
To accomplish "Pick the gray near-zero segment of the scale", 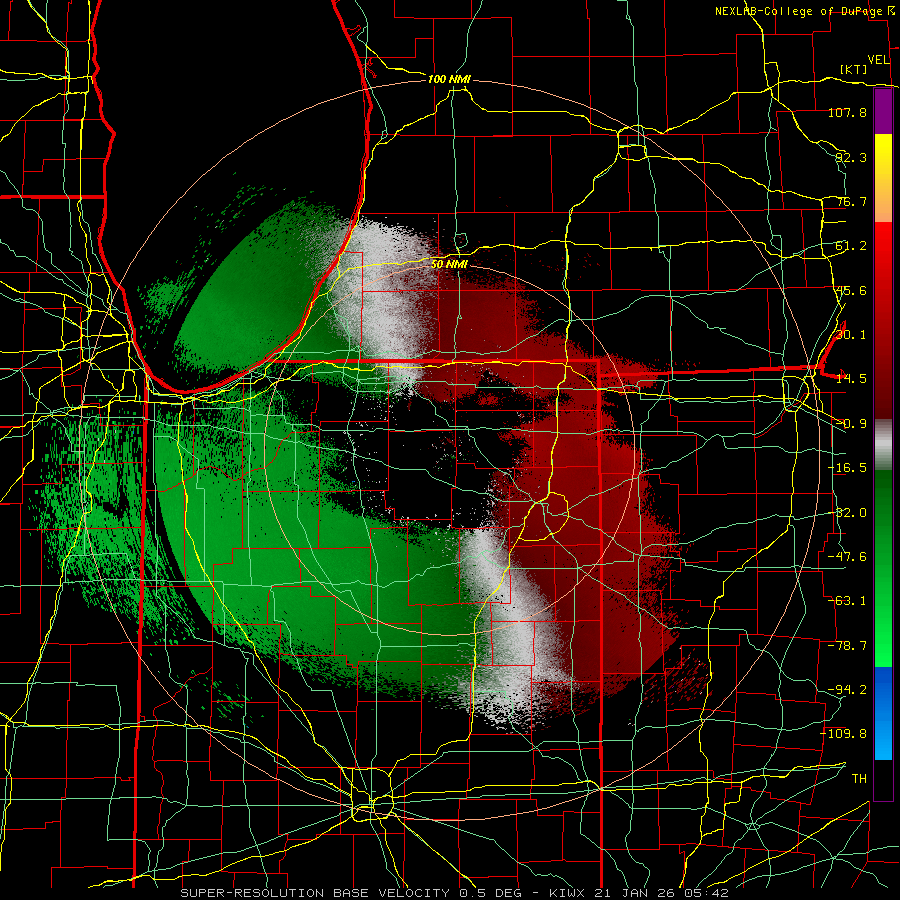I will pyautogui.click(x=883, y=445).
